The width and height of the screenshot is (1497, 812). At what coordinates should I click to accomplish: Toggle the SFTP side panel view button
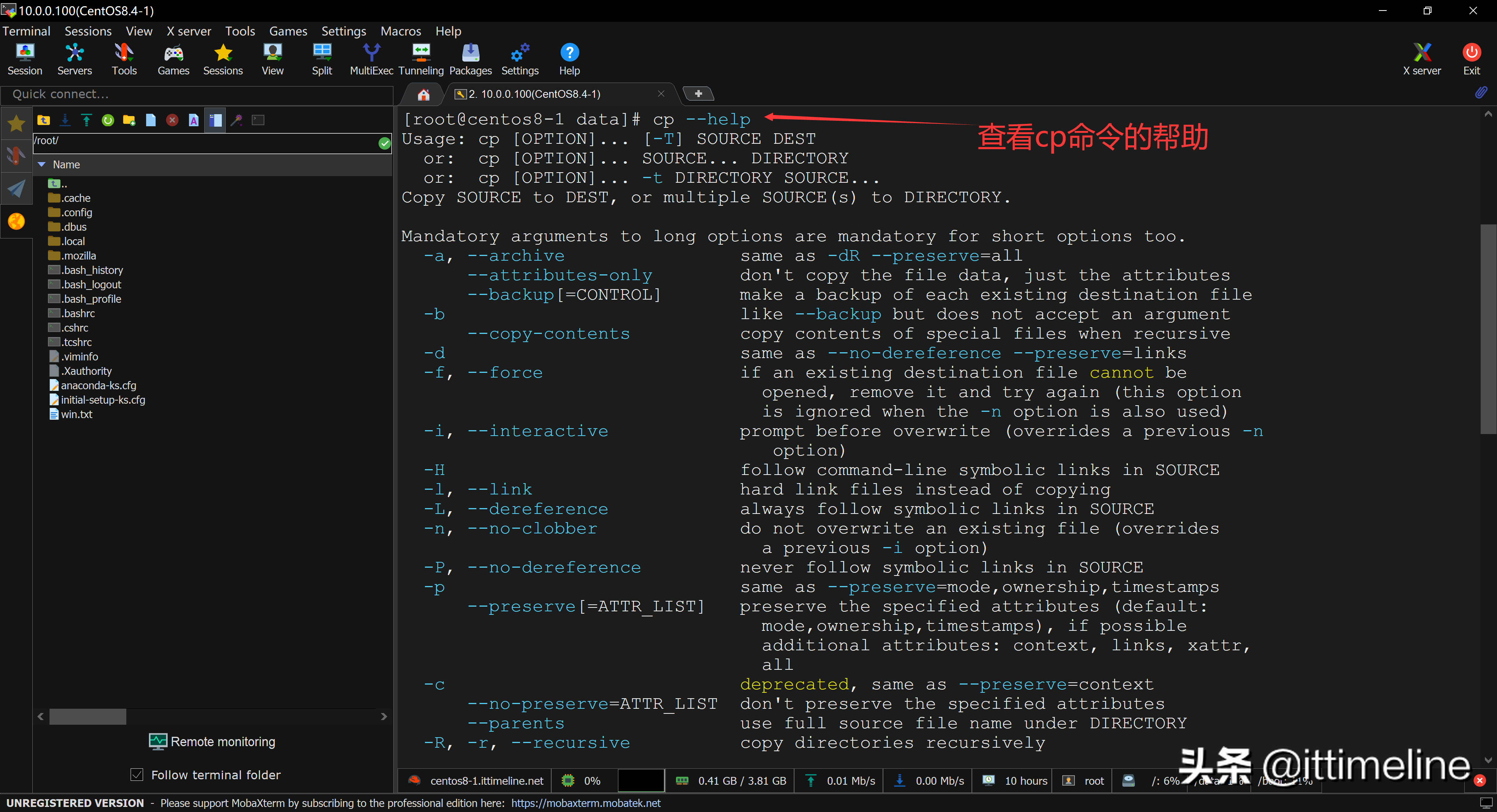215,120
